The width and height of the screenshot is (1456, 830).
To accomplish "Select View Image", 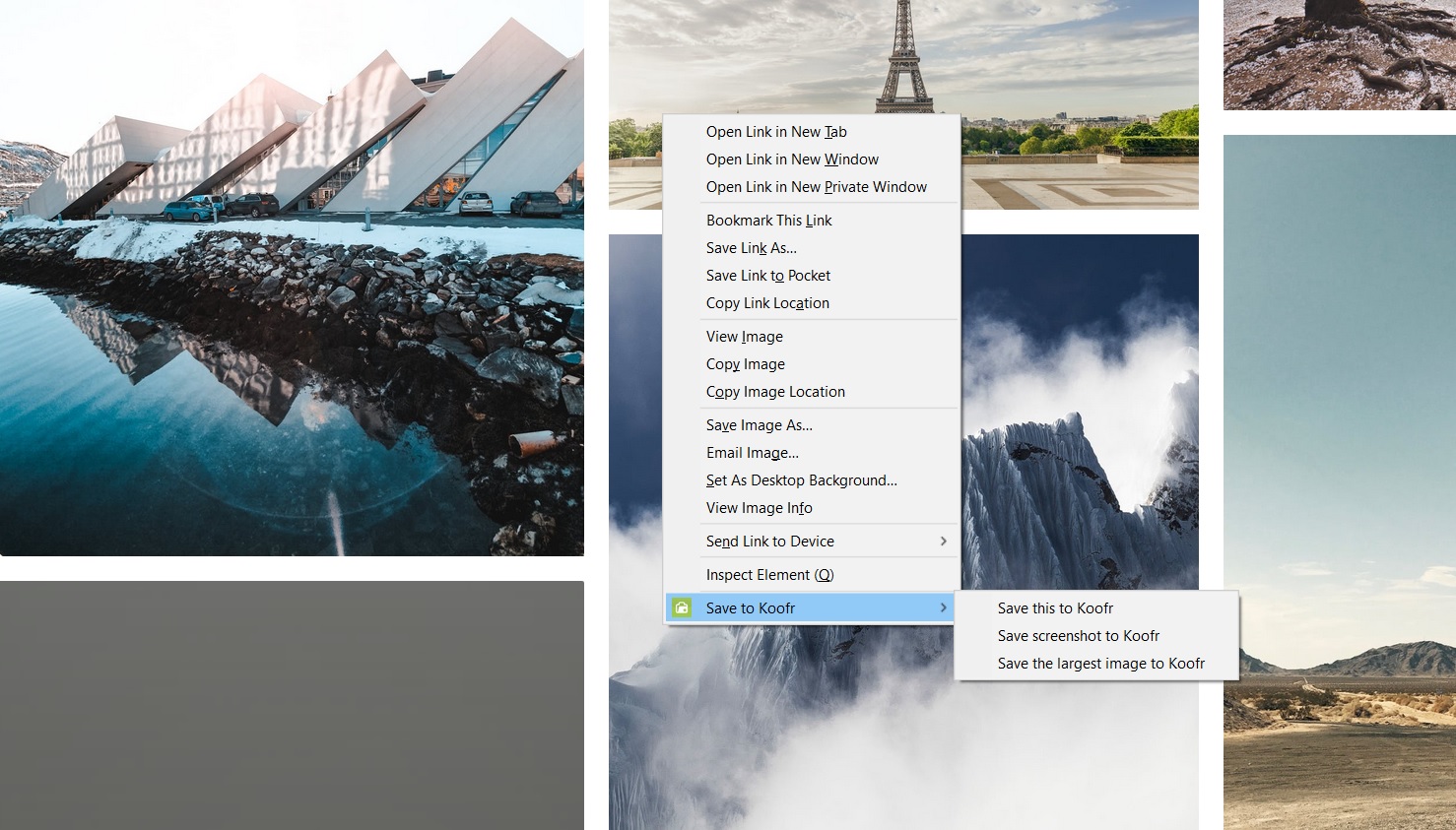I will 744,336.
